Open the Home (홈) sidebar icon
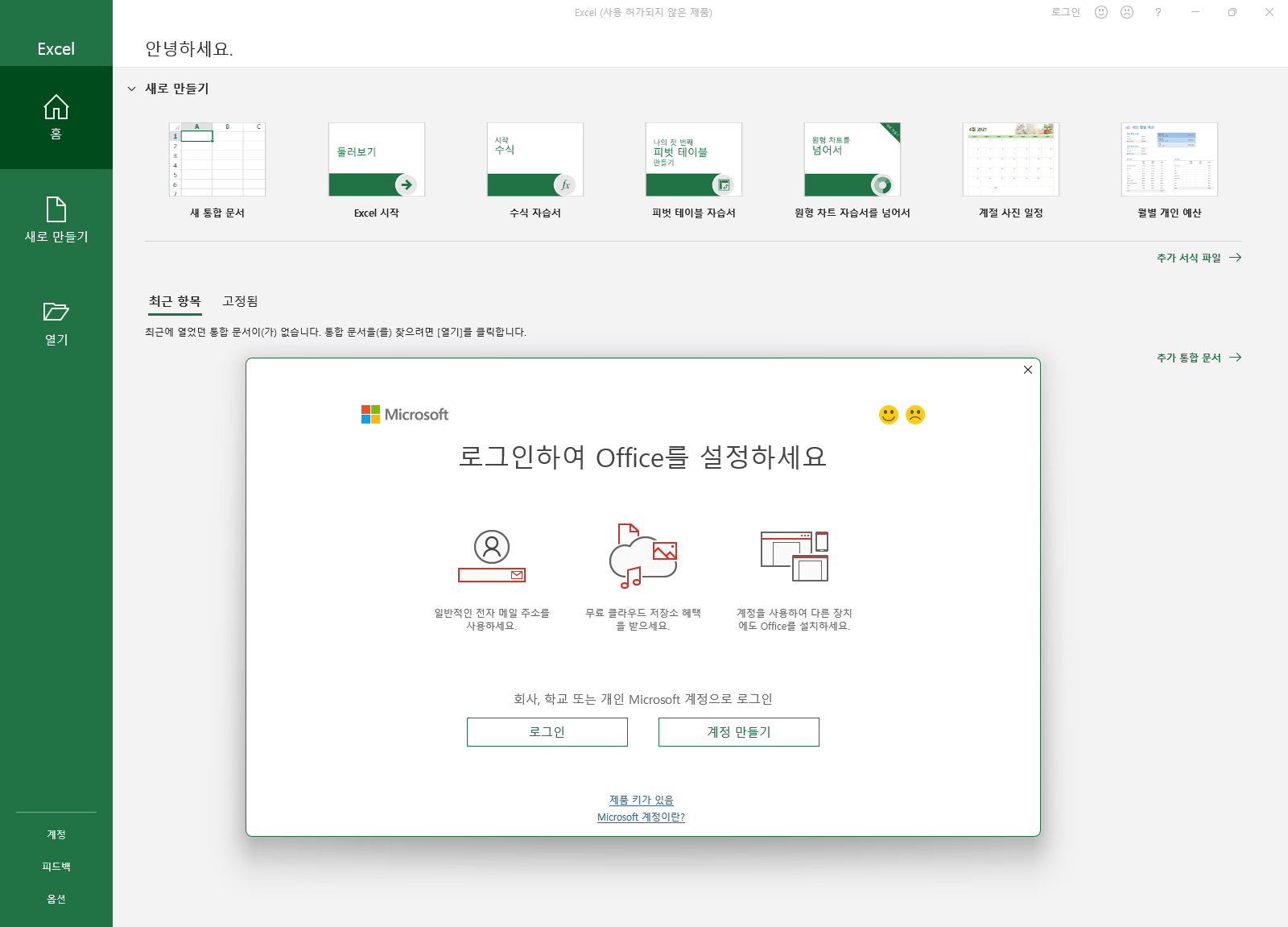Viewport: 1288px width, 927px height. 56,107
